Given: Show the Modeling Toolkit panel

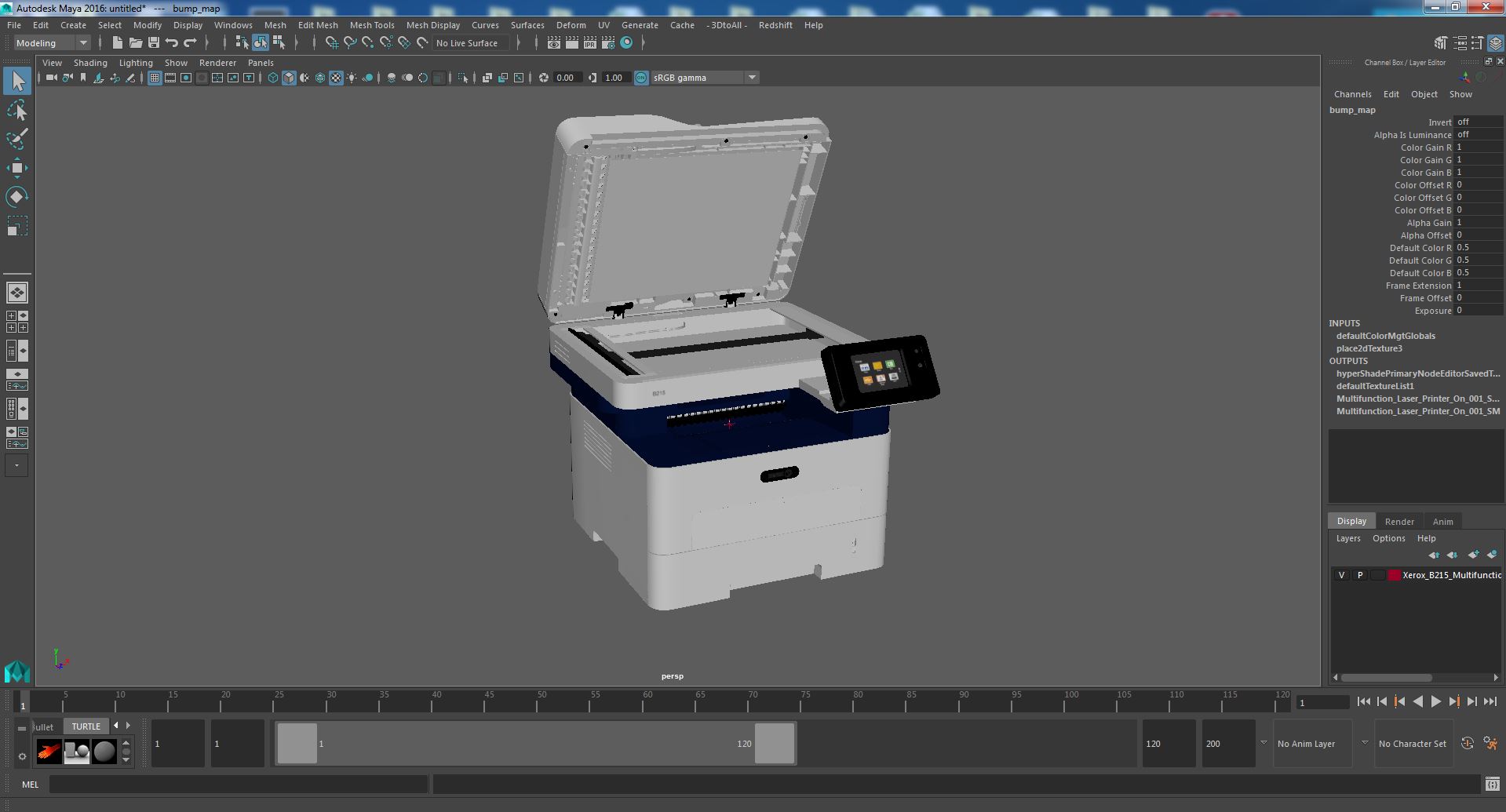Looking at the screenshot, I should click(x=1441, y=43).
